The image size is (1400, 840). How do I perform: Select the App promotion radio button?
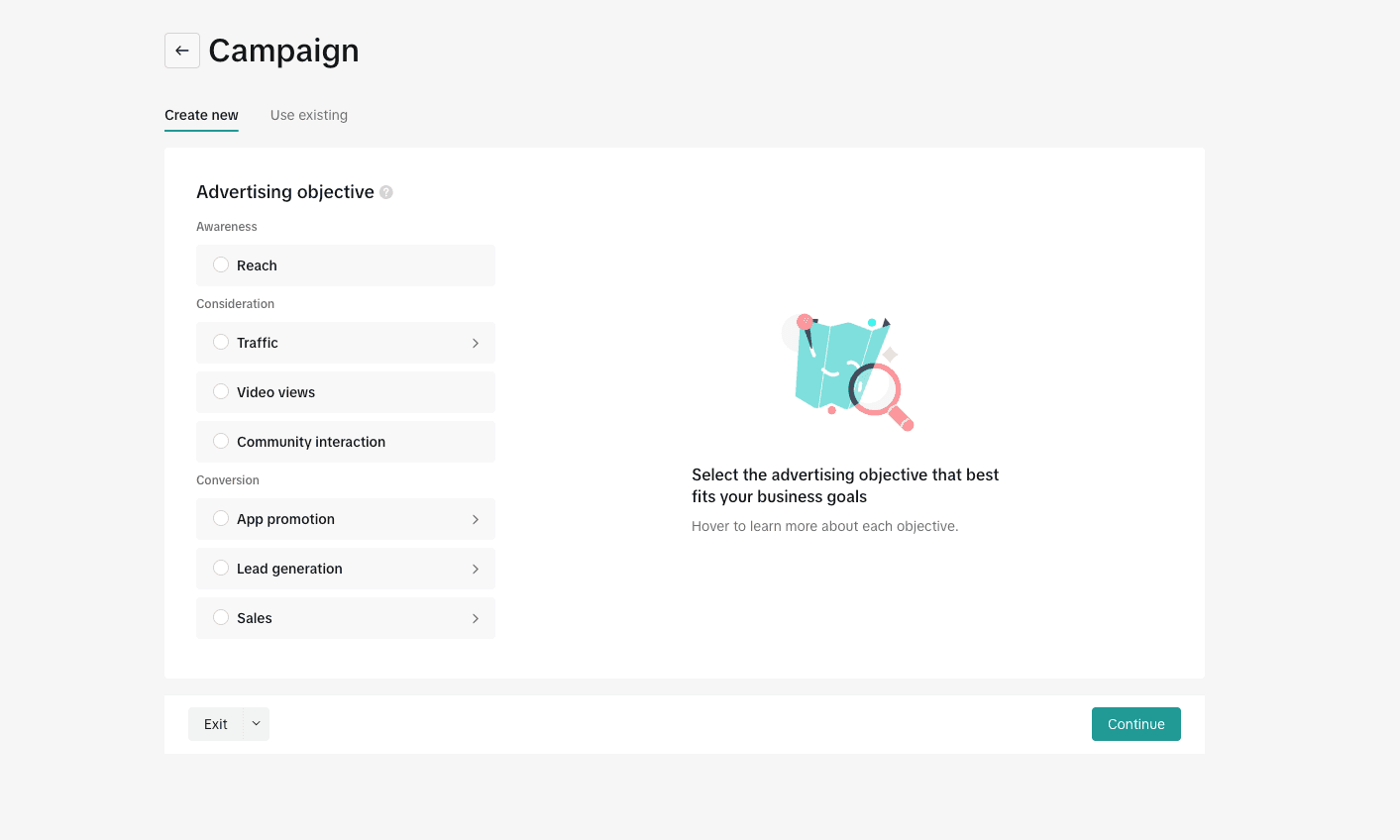221,518
